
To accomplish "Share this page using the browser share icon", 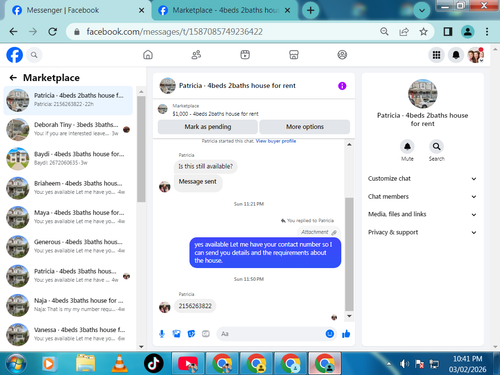I will [x=404, y=32].
